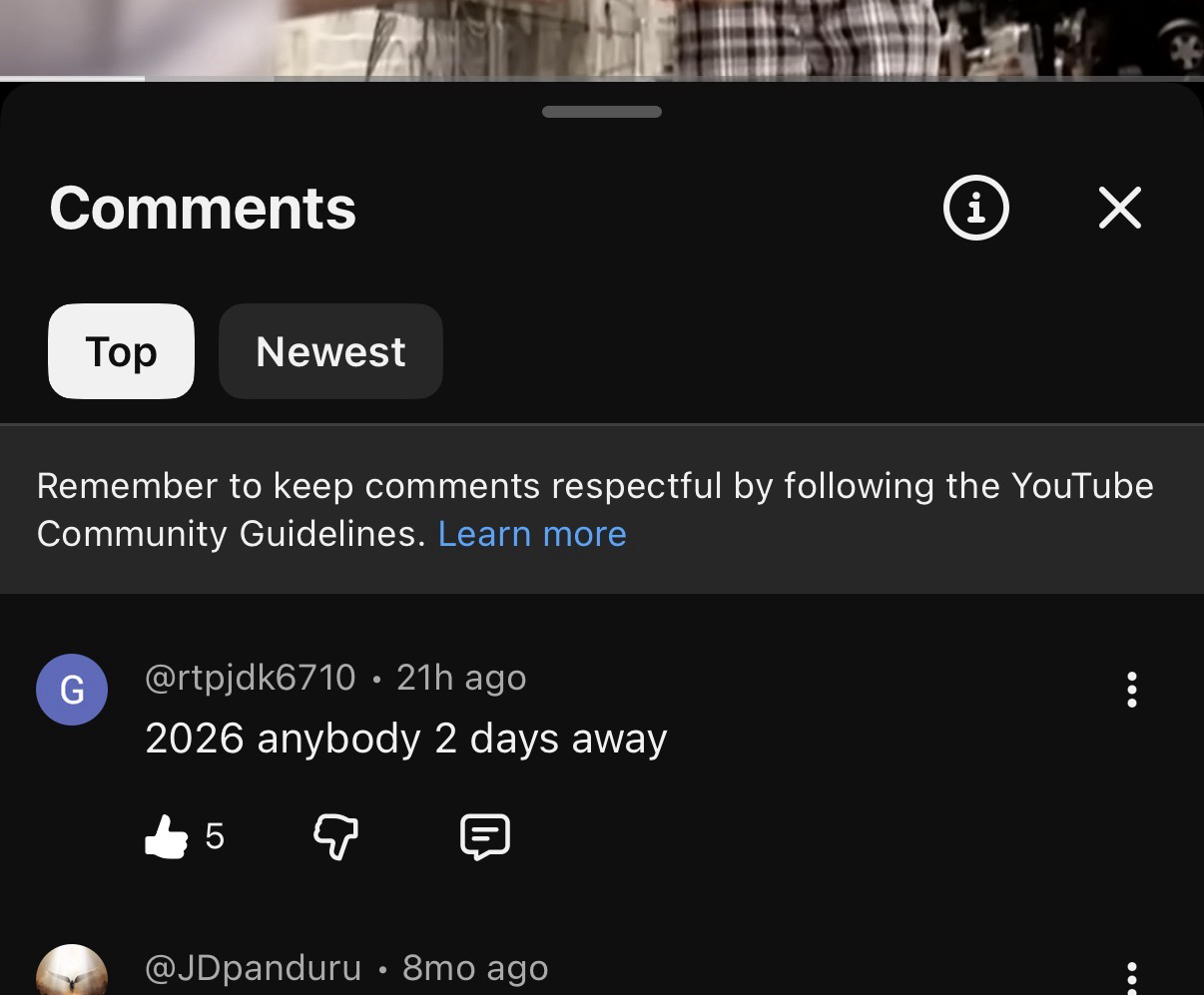Open more options for @rtpjdk6710 comment
The height and width of the screenshot is (995, 1204).
pos(1131,690)
